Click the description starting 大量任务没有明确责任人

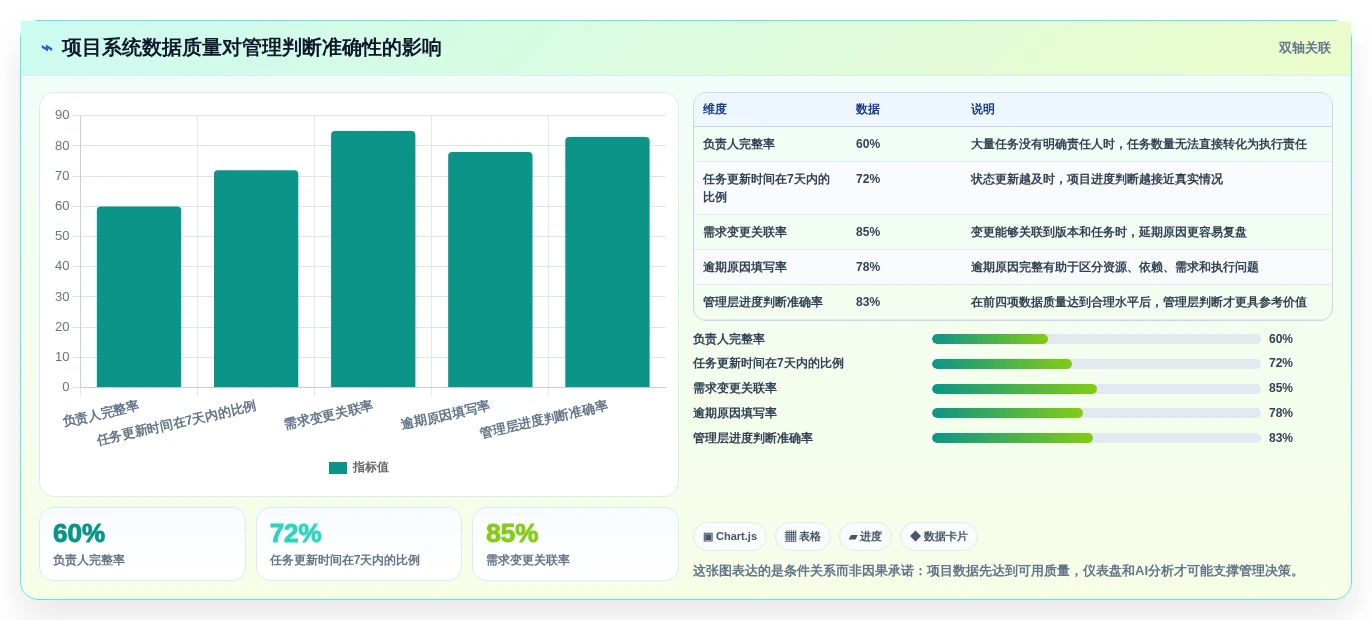[1138, 144]
